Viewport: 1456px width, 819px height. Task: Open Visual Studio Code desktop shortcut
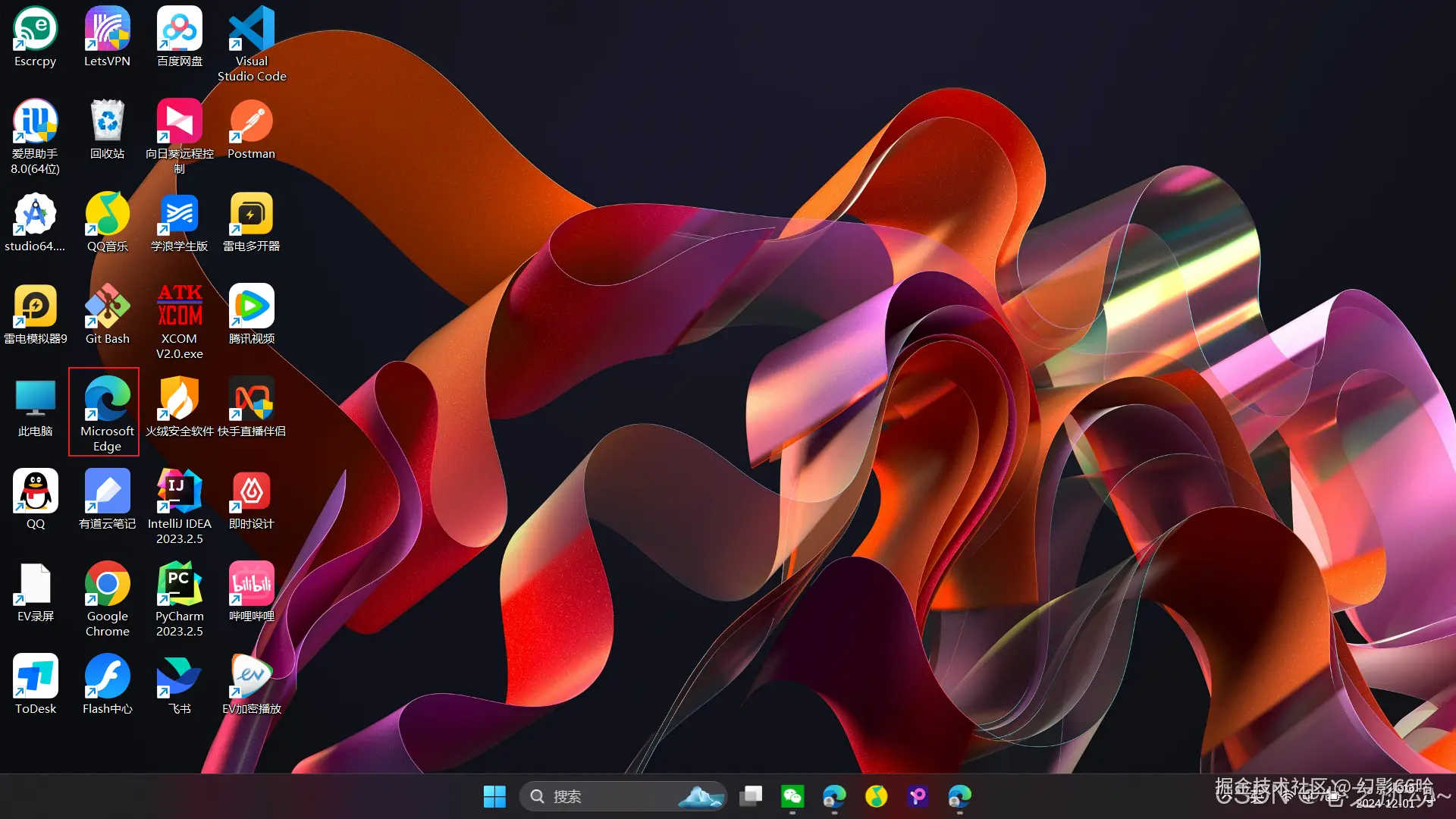point(251,30)
